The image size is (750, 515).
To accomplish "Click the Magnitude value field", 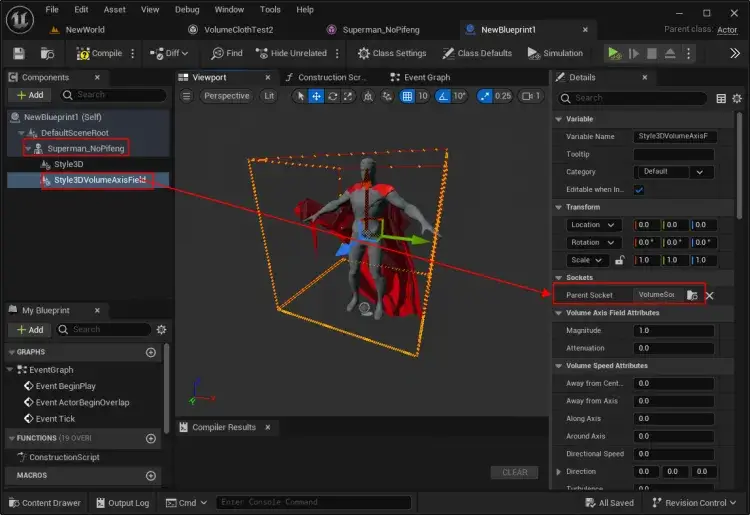I will [x=673, y=330].
